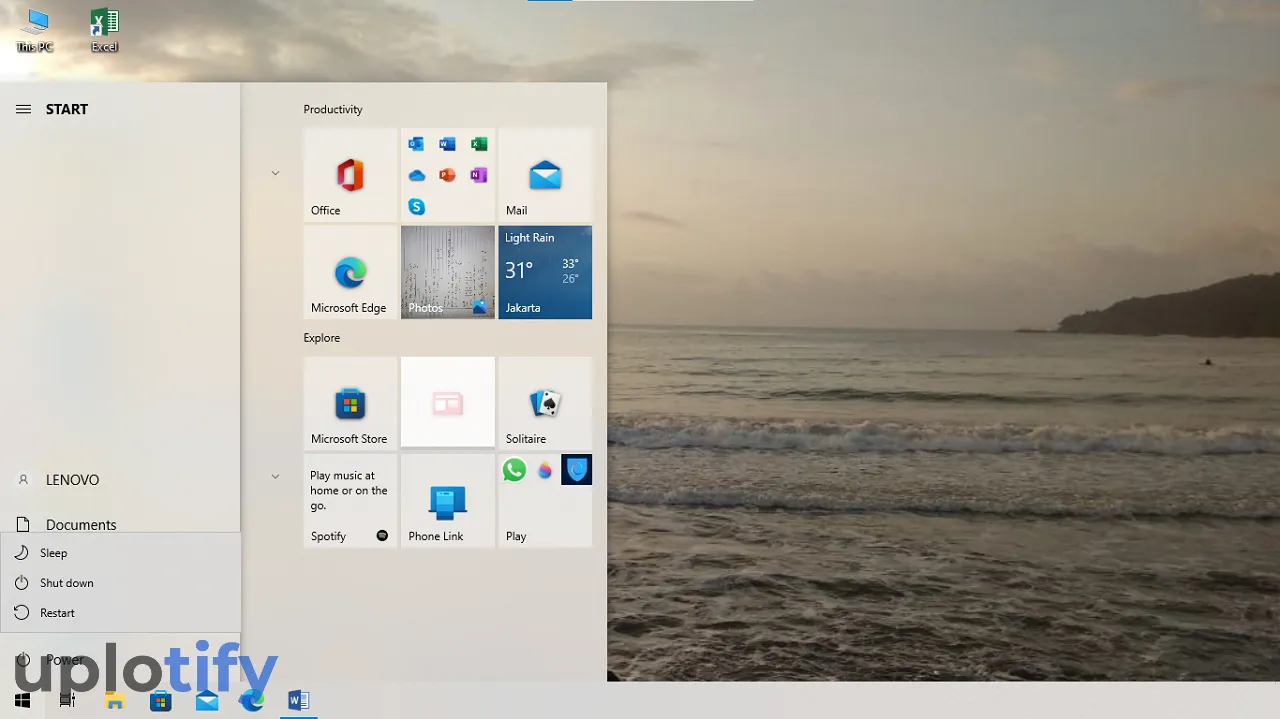Image resolution: width=1280 pixels, height=719 pixels.
Task: Open the Mail tile
Action: click(x=545, y=175)
